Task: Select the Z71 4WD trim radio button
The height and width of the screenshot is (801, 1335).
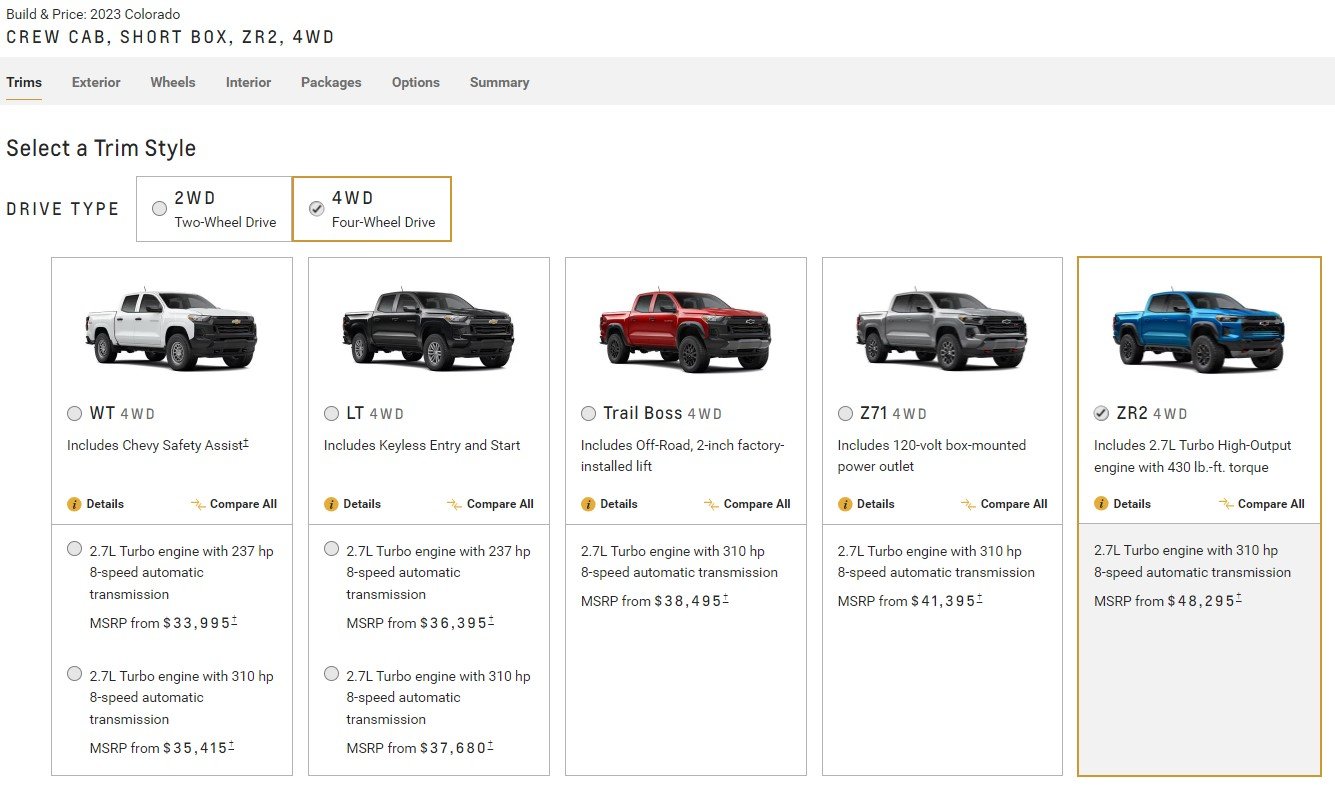Action: tap(845, 413)
